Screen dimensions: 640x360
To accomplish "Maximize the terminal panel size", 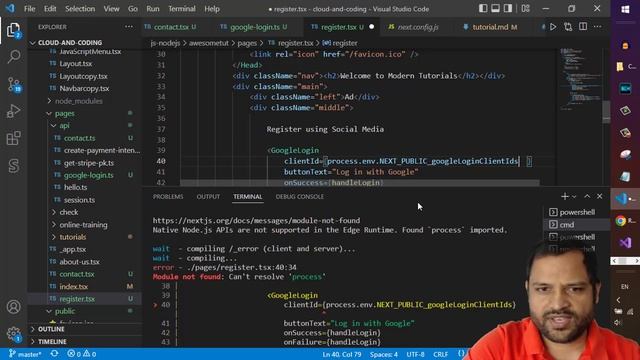I will (587, 197).
